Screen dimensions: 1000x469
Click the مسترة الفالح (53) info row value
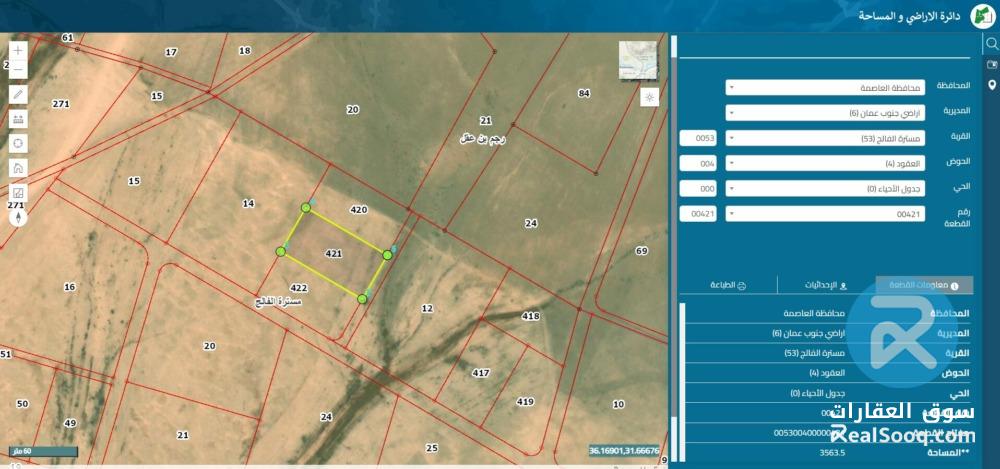pos(814,353)
